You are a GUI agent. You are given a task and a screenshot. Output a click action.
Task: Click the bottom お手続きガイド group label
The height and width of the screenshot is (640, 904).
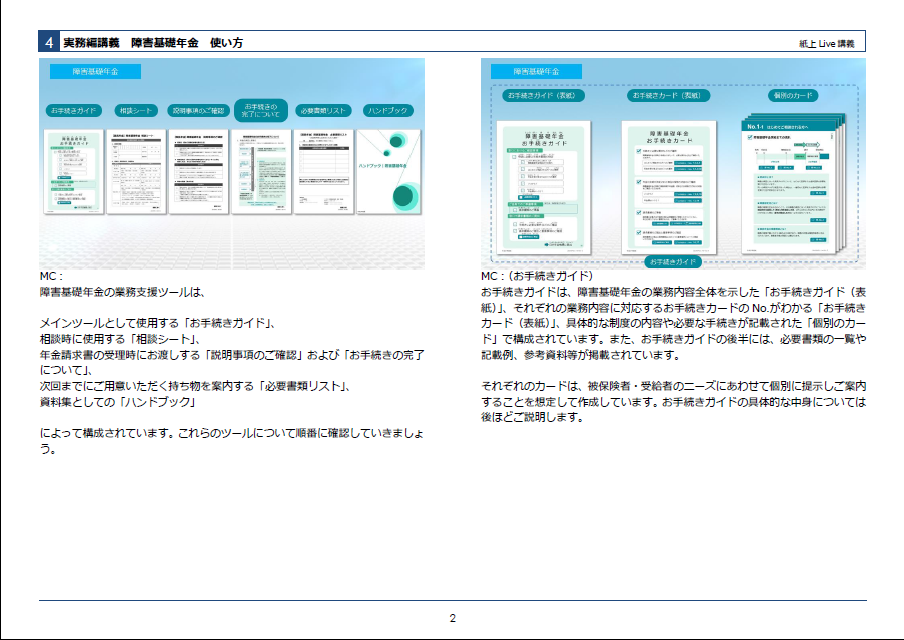(x=672, y=262)
